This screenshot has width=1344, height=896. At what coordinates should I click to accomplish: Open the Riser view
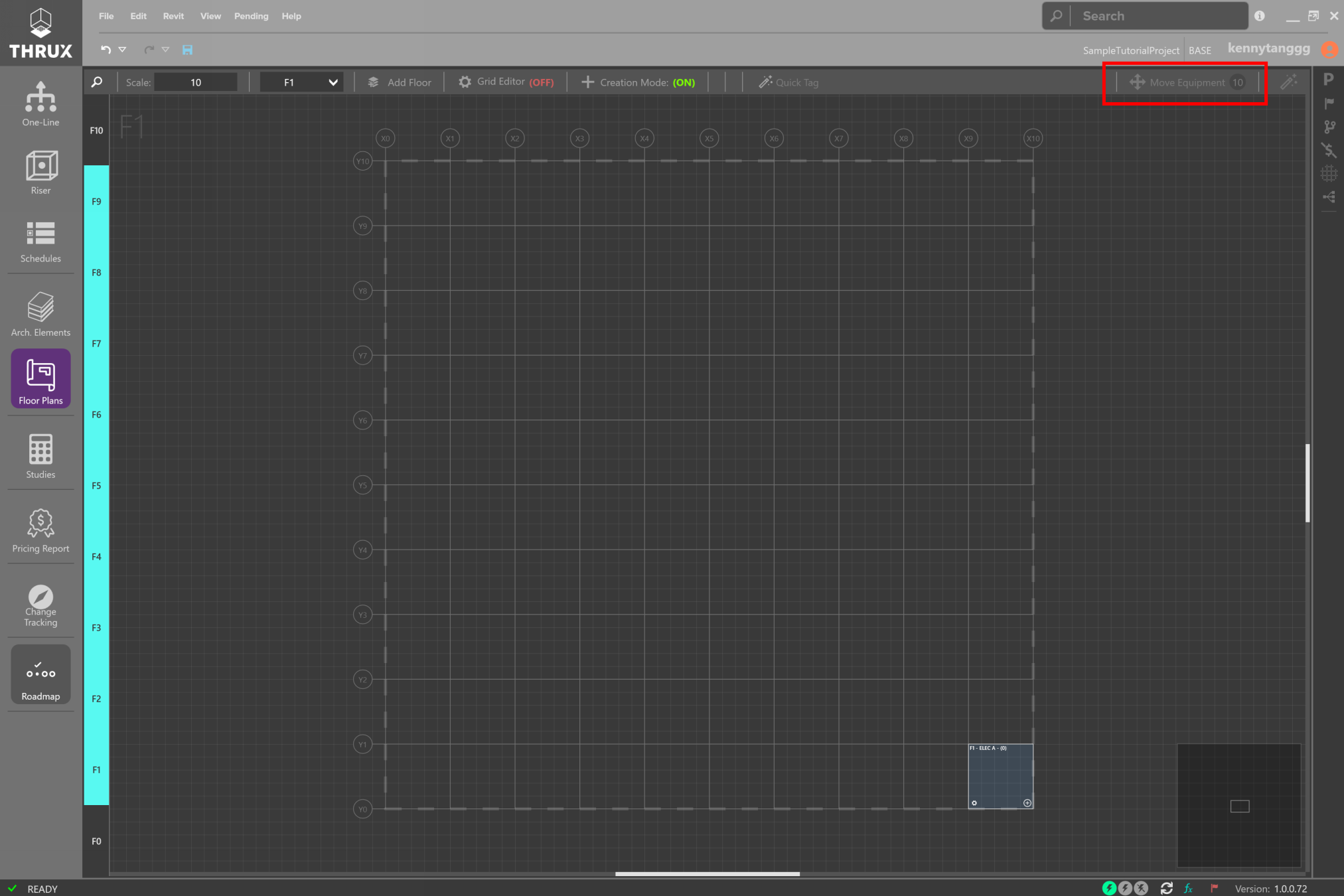coord(40,172)
